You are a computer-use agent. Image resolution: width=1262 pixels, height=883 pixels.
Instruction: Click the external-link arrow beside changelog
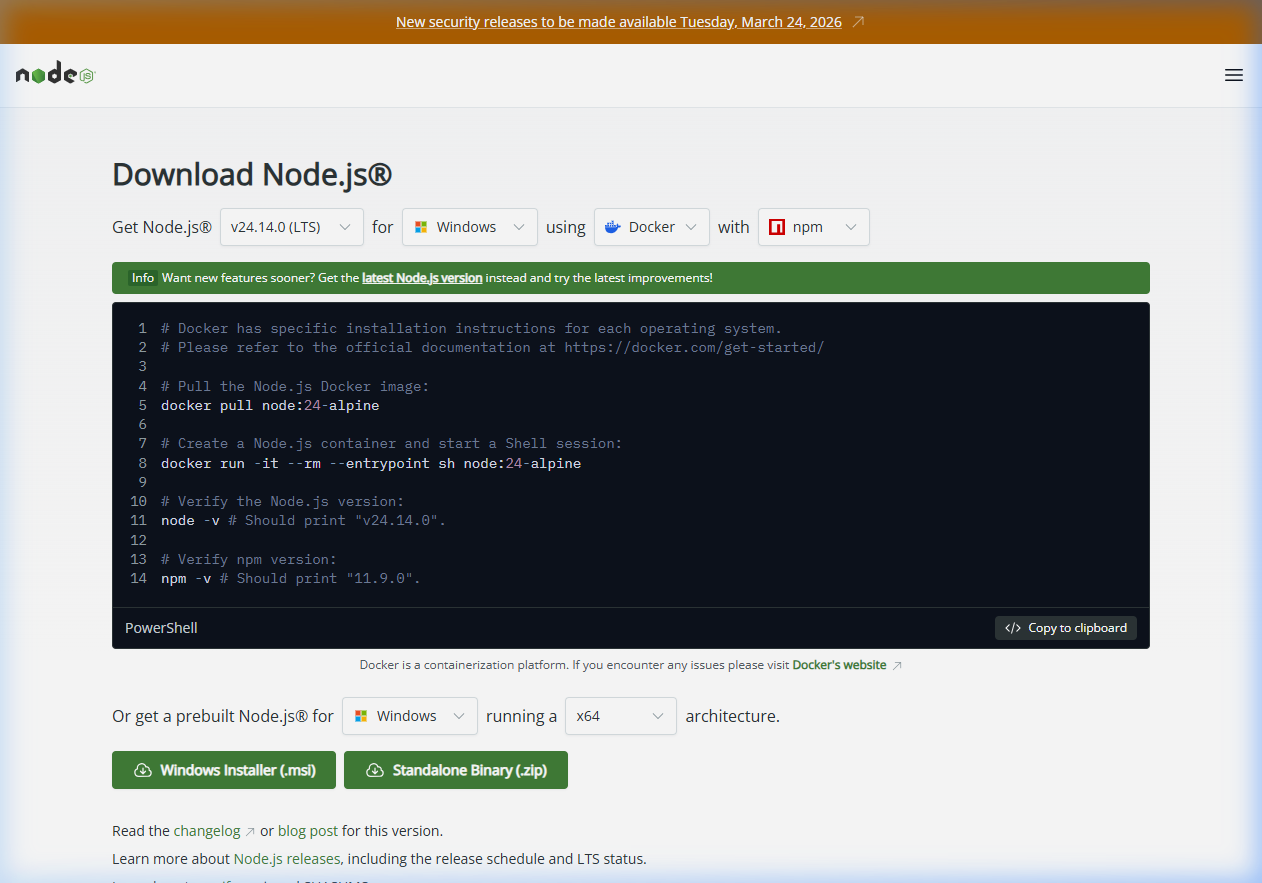(248, 830)
